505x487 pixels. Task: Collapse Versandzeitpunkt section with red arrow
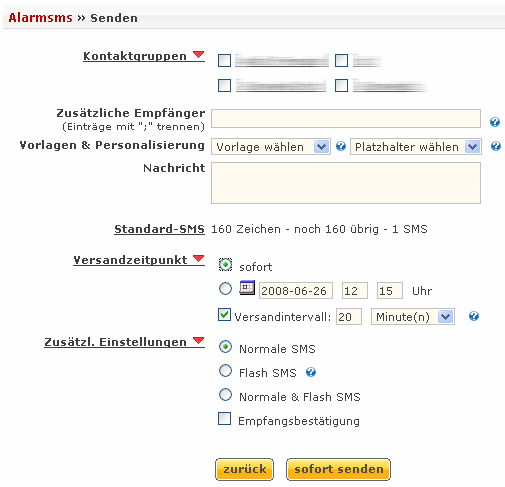click(199, 259)
